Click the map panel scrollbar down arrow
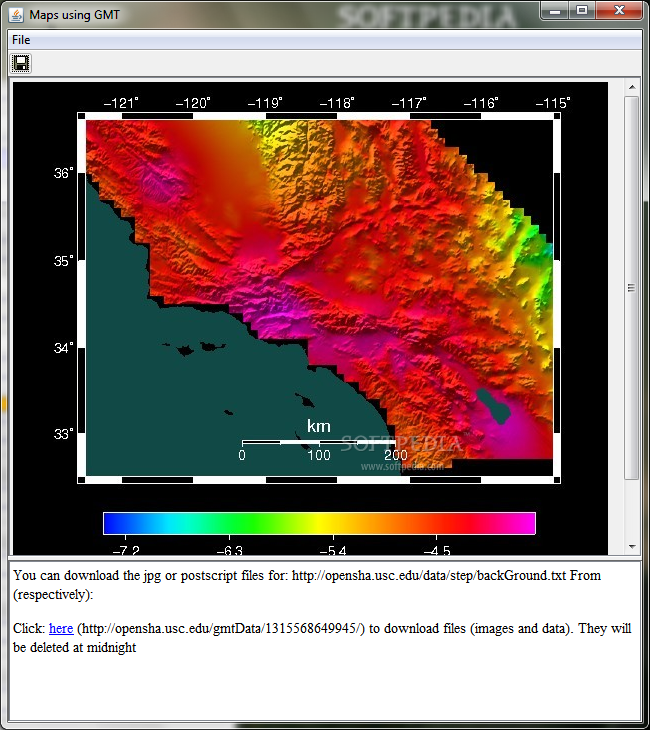 632,547
